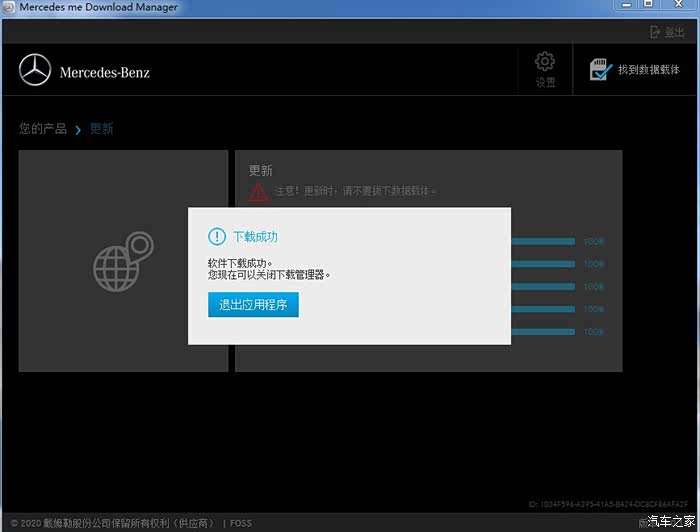700x532 pixels.
Task: Click the 更新 panel heading
Action: tap(260, 170)
